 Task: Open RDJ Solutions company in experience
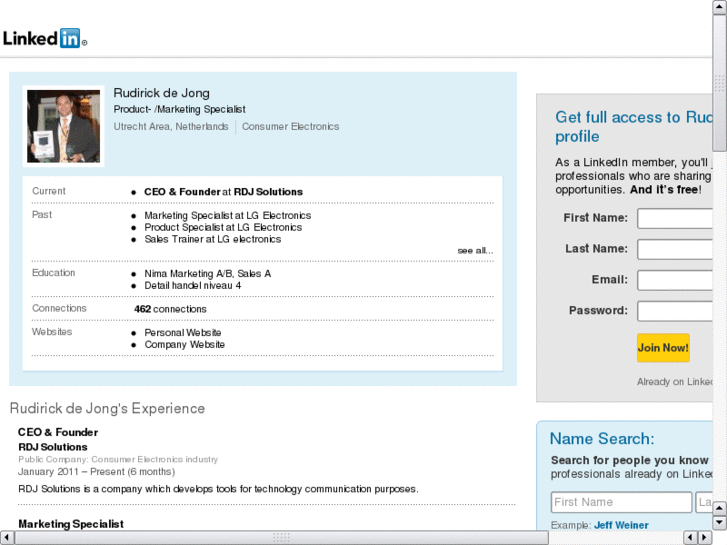[53, 447]
